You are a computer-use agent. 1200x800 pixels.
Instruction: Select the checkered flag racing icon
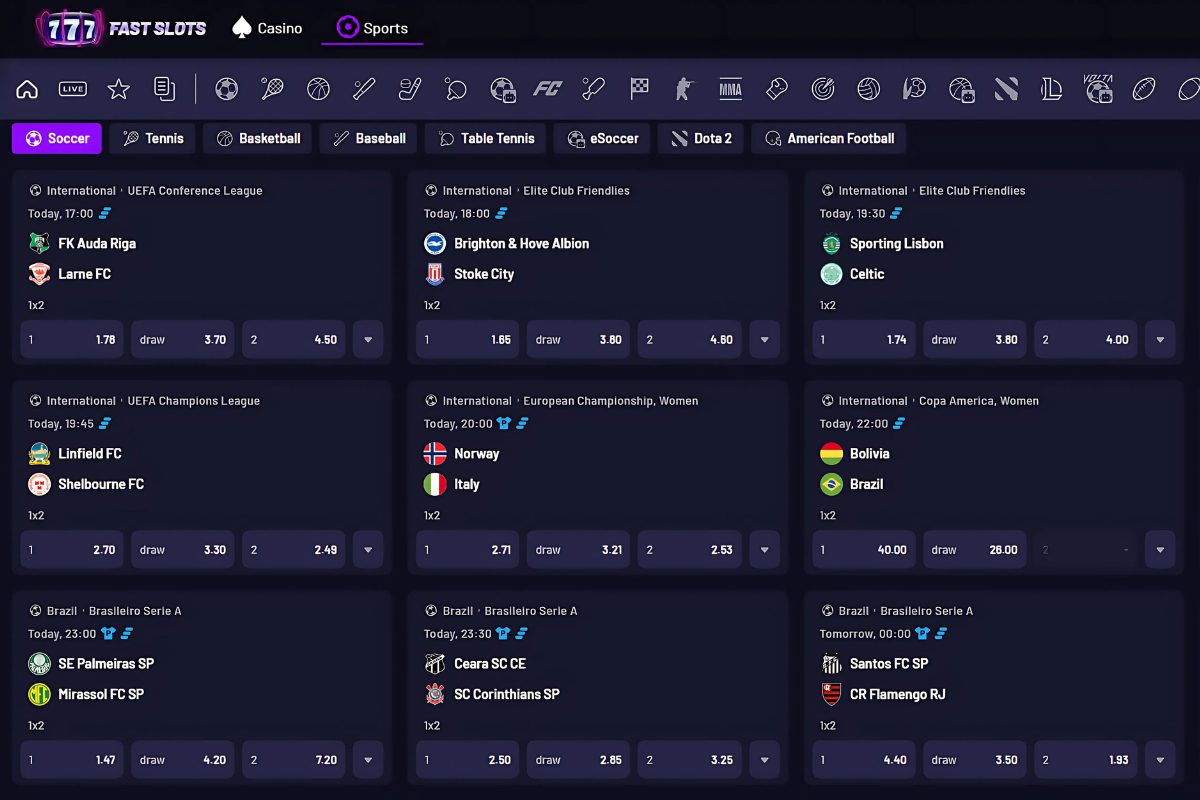[639, 89]
